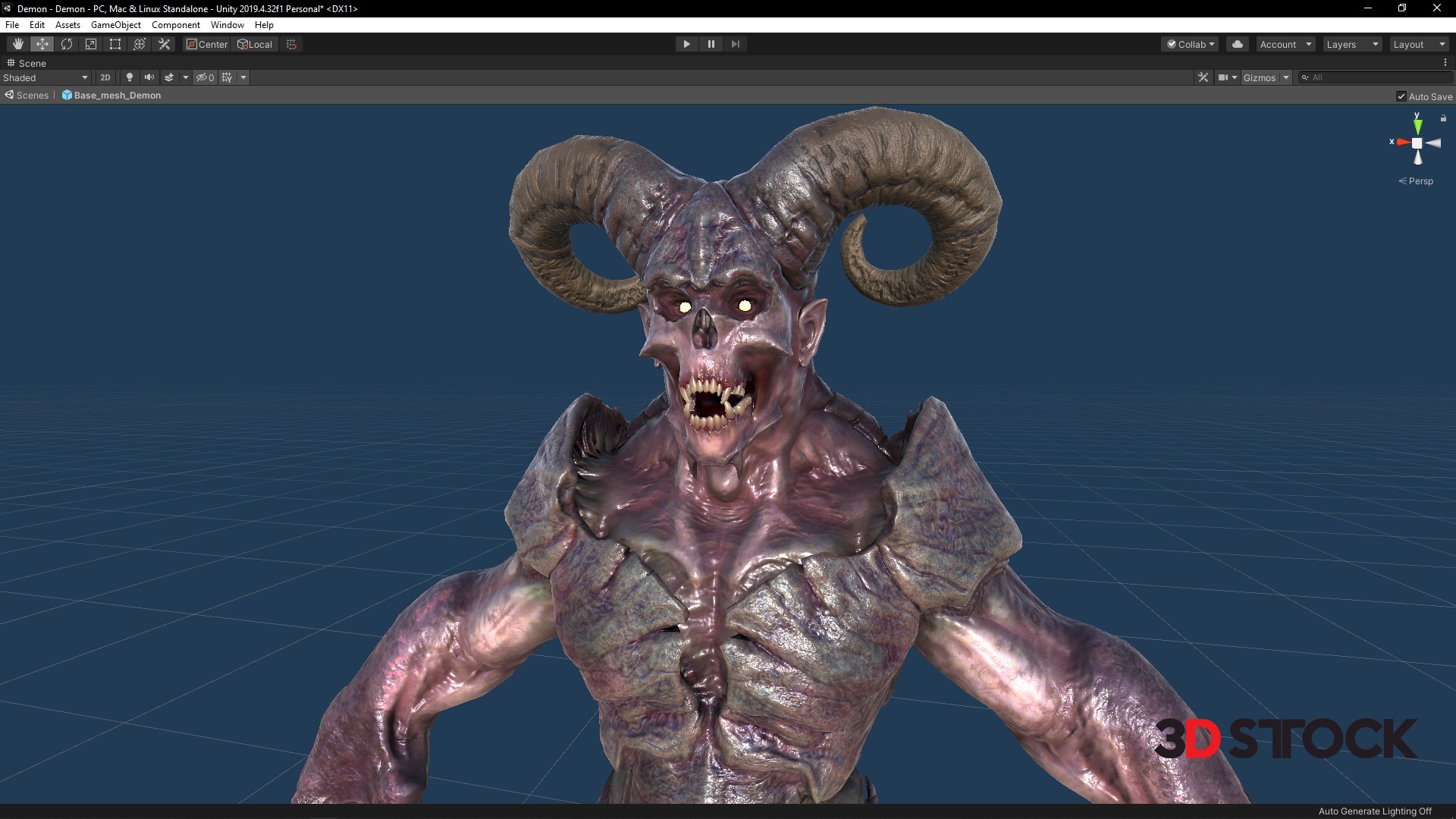This screenshot has height=819, width=1456.
Task: Enable 2D view mode
Action: [105, 77]
